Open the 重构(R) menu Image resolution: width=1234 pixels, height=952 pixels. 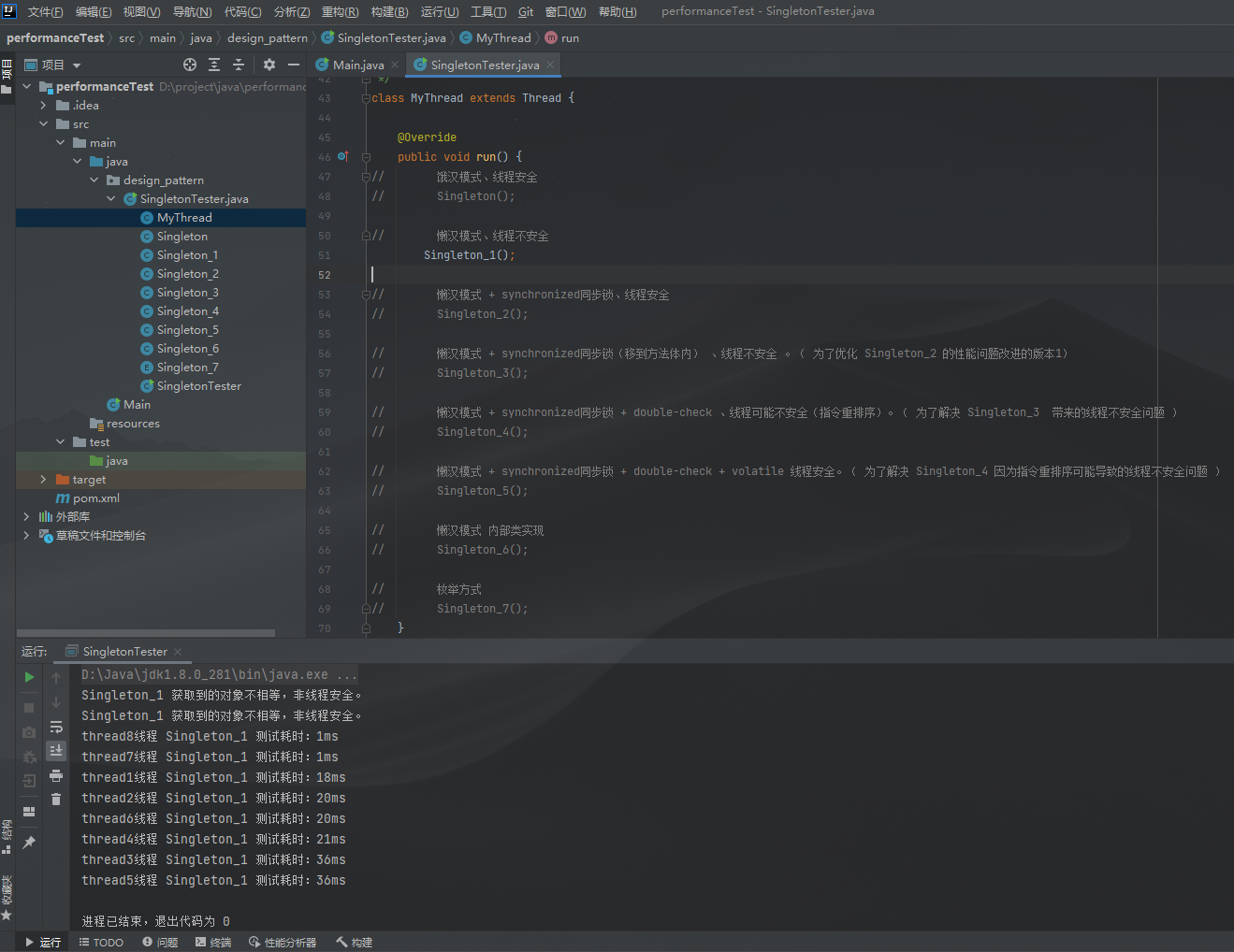(340, 12)
